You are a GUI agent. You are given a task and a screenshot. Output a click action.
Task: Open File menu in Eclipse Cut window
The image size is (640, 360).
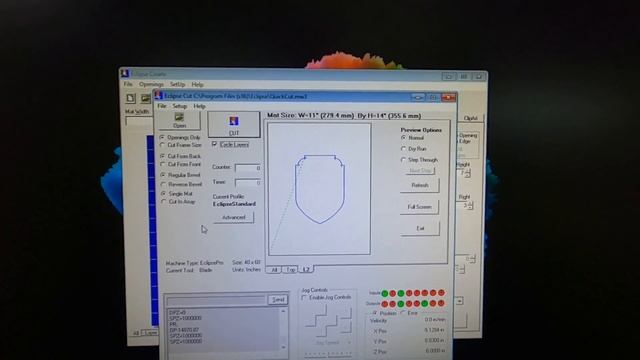click(162, 106)
